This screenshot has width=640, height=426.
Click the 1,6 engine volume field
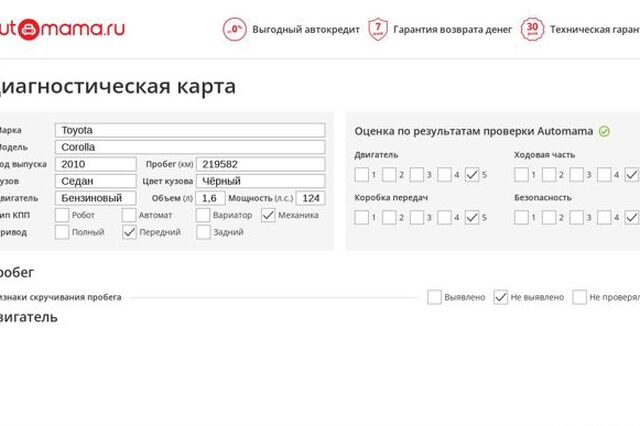tap(210, 198)
